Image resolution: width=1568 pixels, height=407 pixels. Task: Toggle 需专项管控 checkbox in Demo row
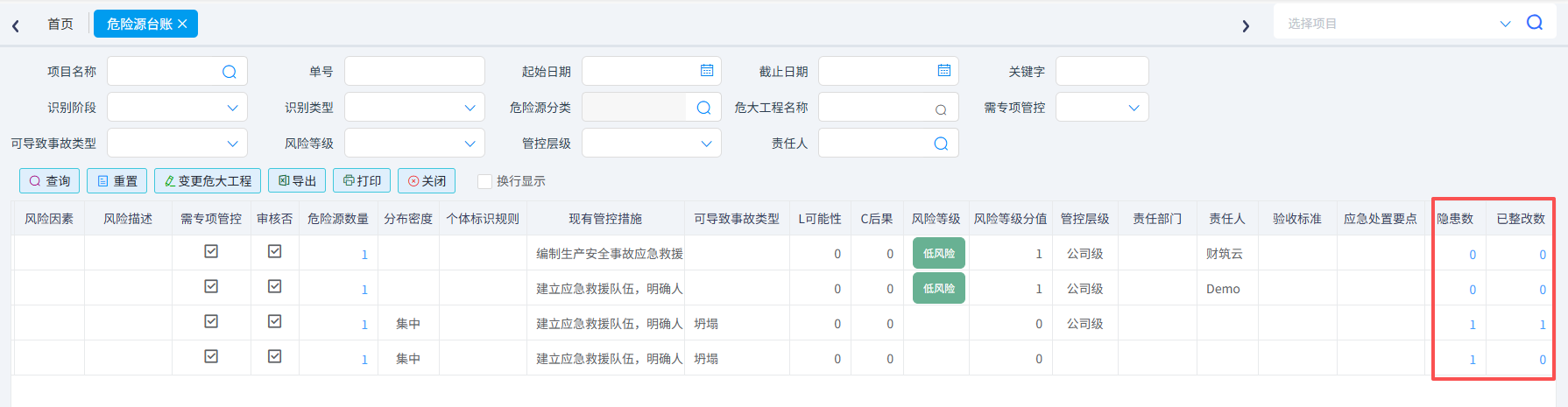click(x=211, y=286)
